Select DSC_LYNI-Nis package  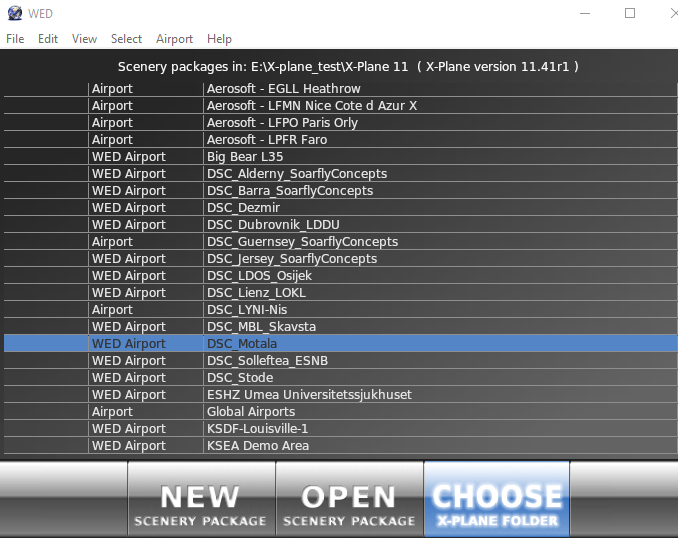(341, 310)
